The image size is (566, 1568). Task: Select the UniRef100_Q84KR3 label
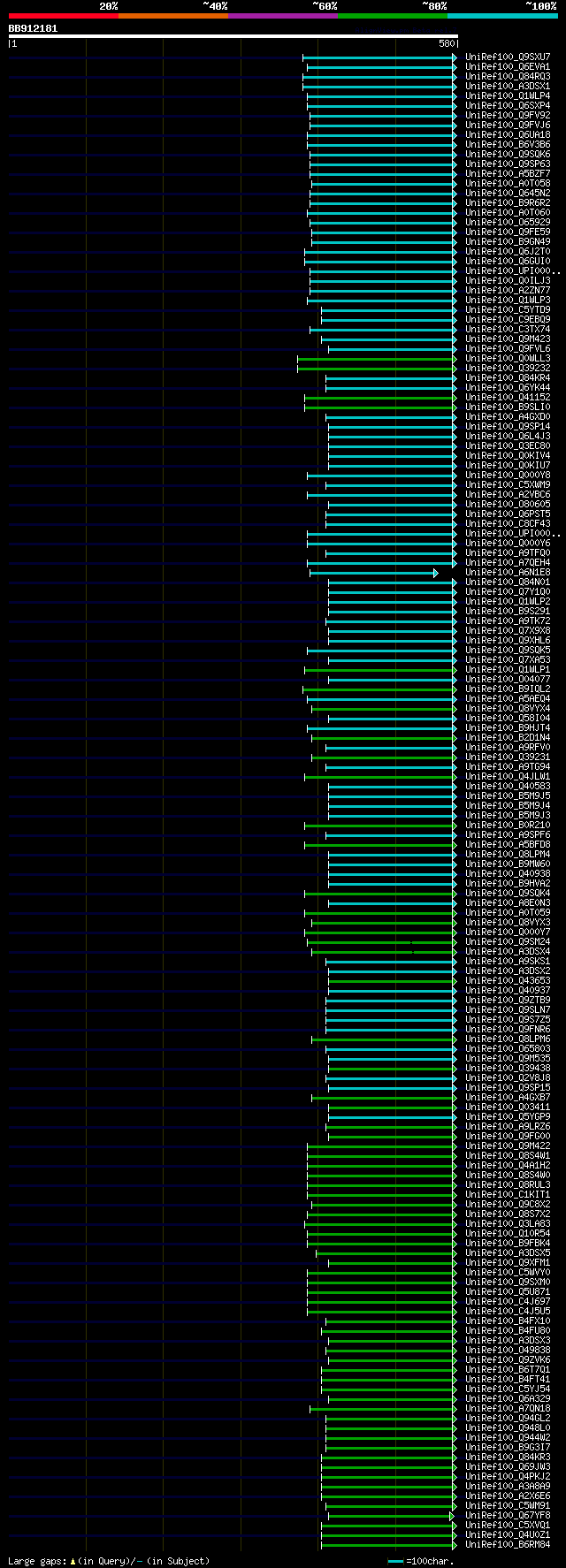pyautogui.click(x=508, y=1457)
